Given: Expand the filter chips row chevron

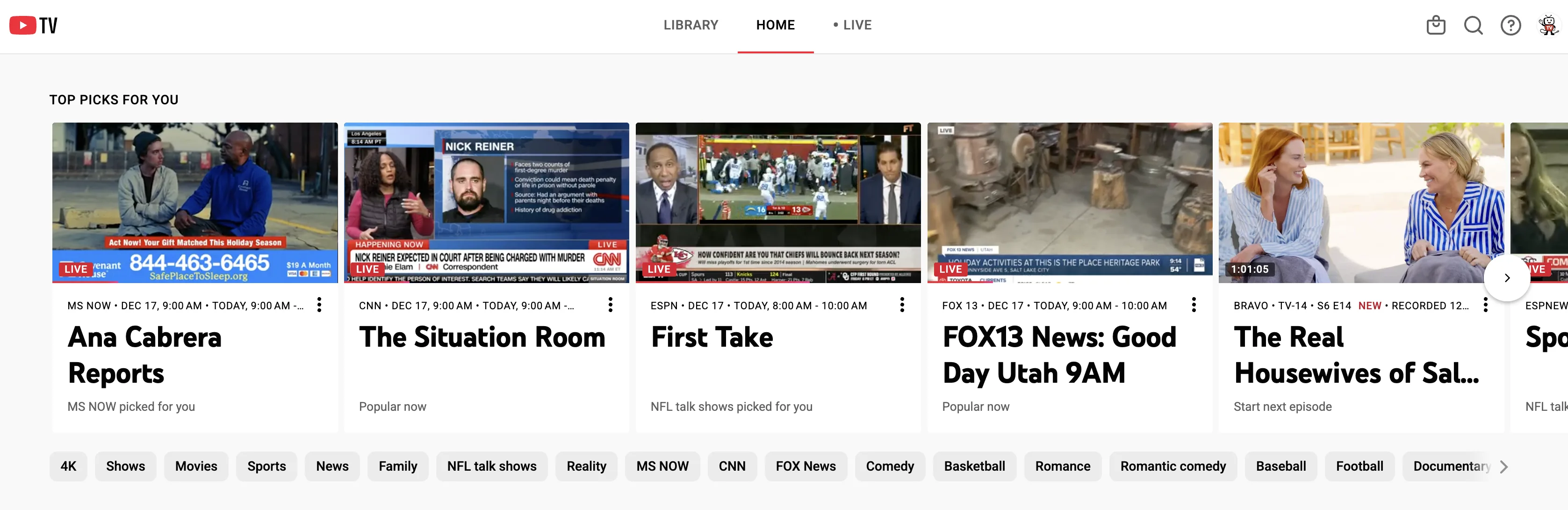Looking at the screenshot, I should [x=1503, y=466].
